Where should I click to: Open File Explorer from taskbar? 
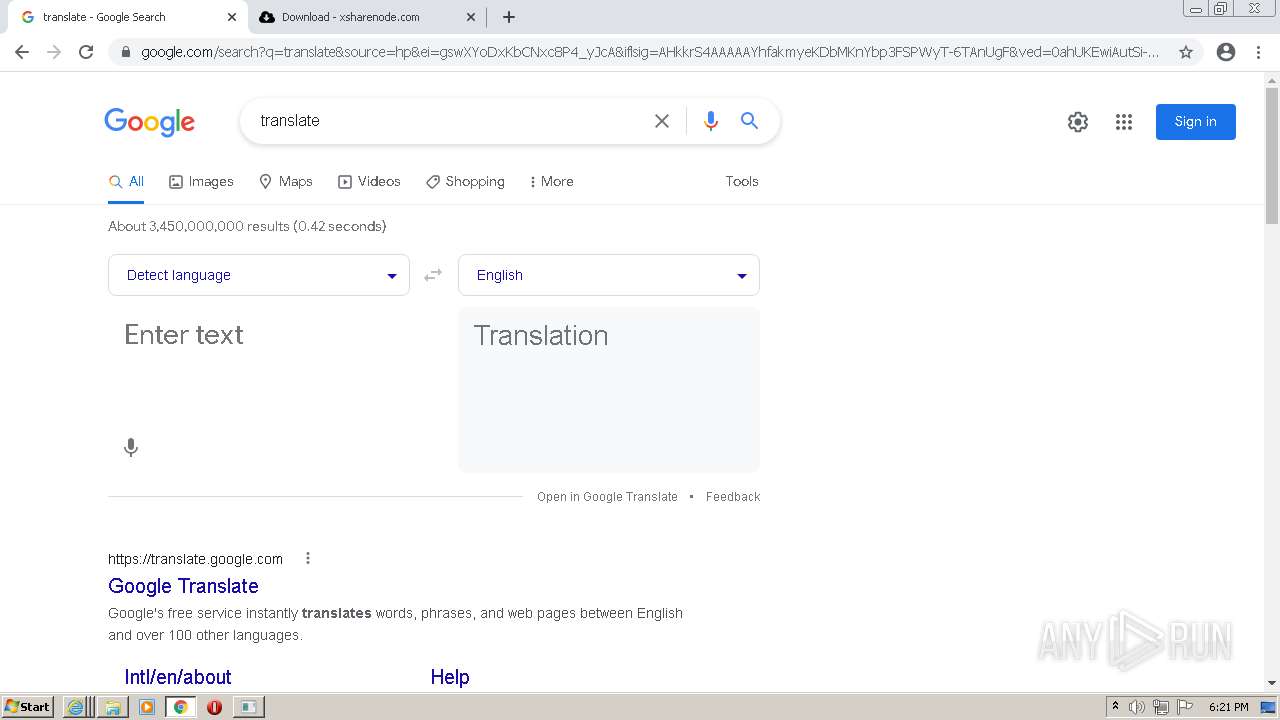[x=112, y=707]
